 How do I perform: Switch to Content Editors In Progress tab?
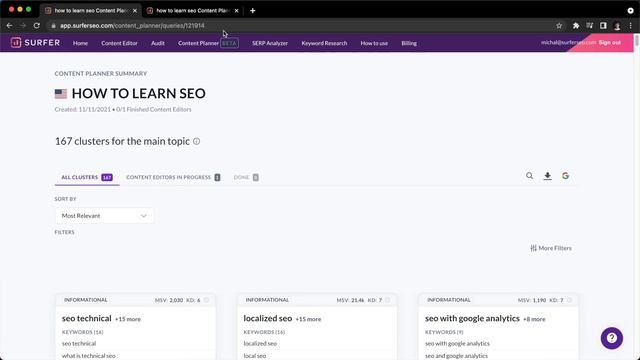173,177
